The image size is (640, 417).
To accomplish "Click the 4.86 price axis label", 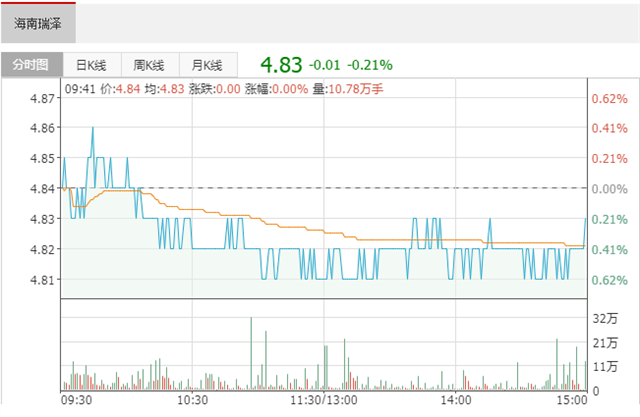I will (x=42, y=128).
